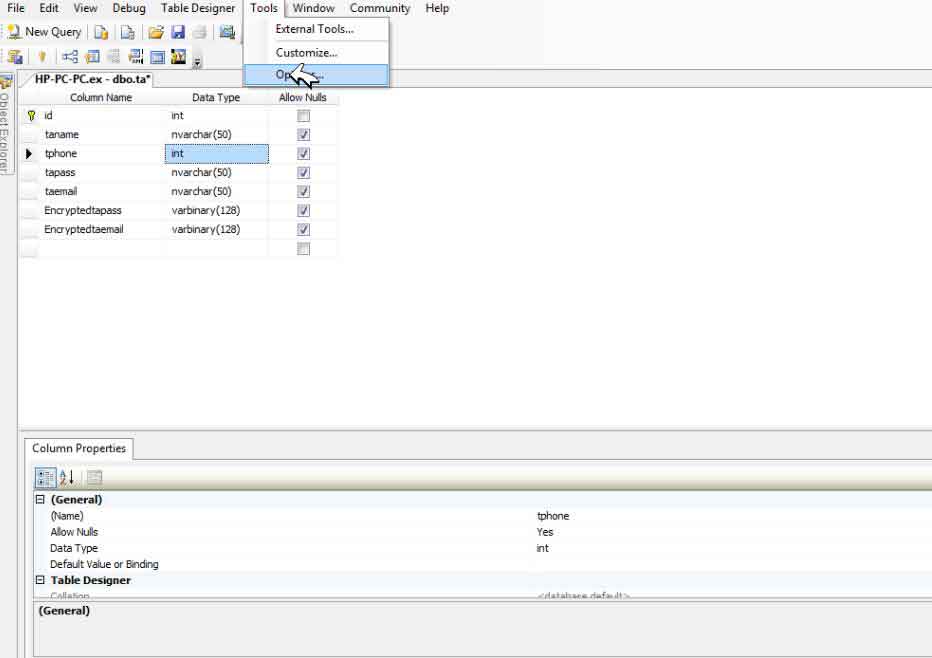
Task: Collapse the (General) properties section
Action: [x=40, y=500]
